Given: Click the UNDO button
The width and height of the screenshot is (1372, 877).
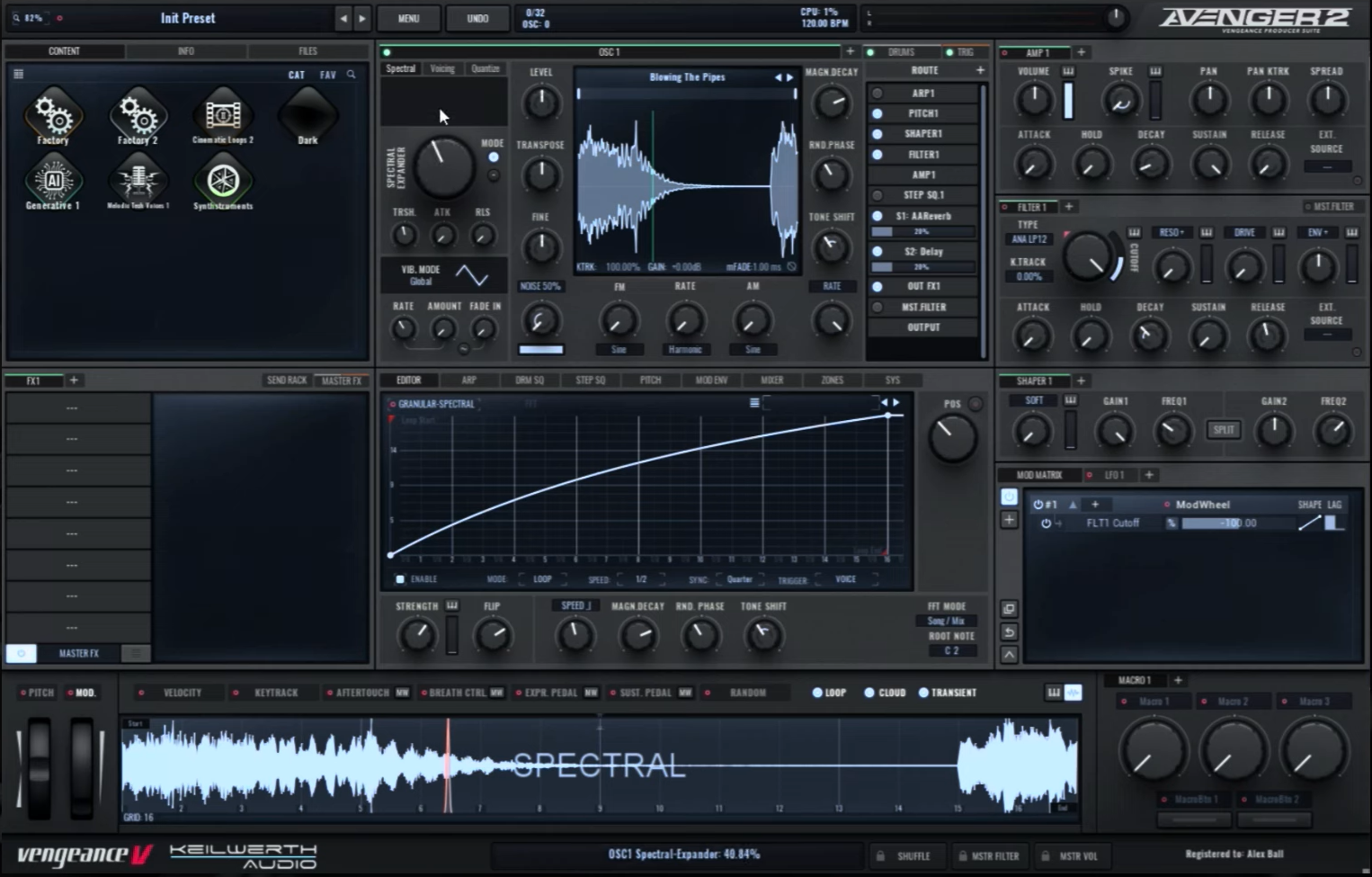Looking at the screenshot, I should pyautogui.click(x=477, y=18).
